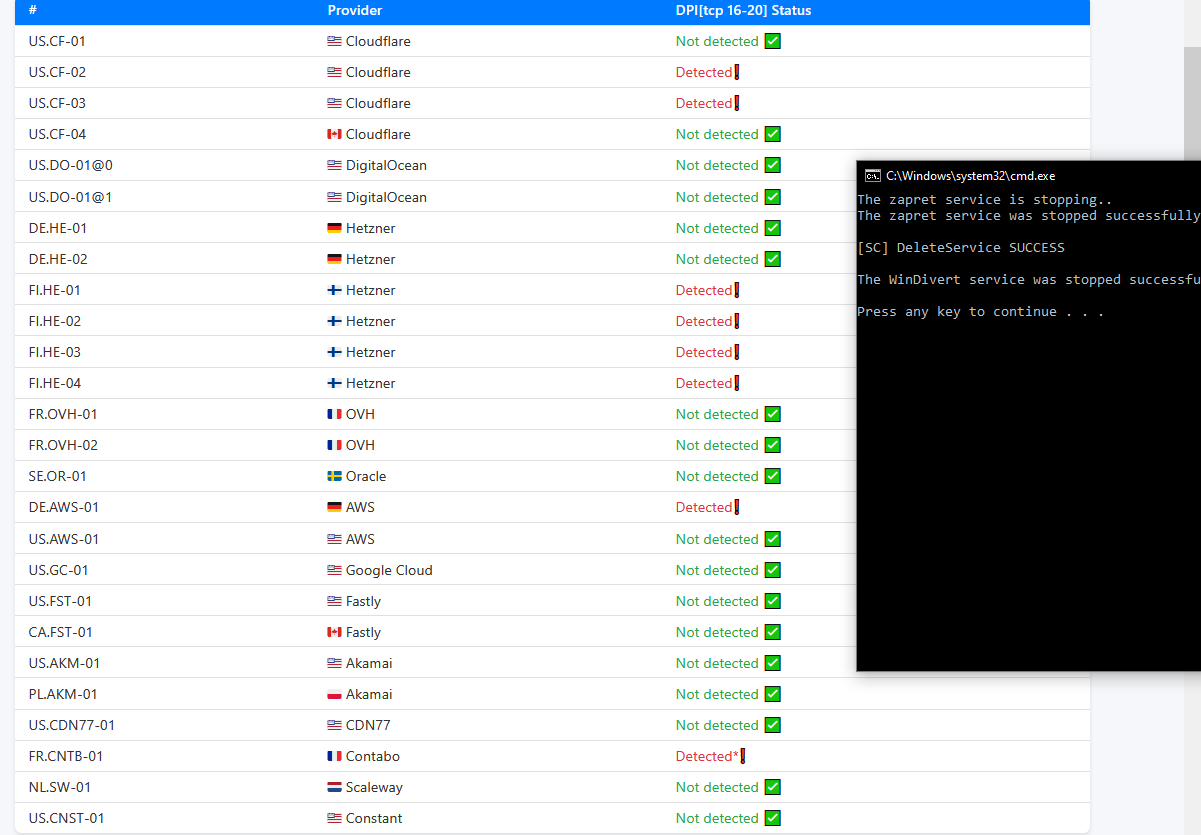Select the SE.OR-01 identifier cell
Viewport: 1201px width, 835px height.
click(x=58, y=476)
